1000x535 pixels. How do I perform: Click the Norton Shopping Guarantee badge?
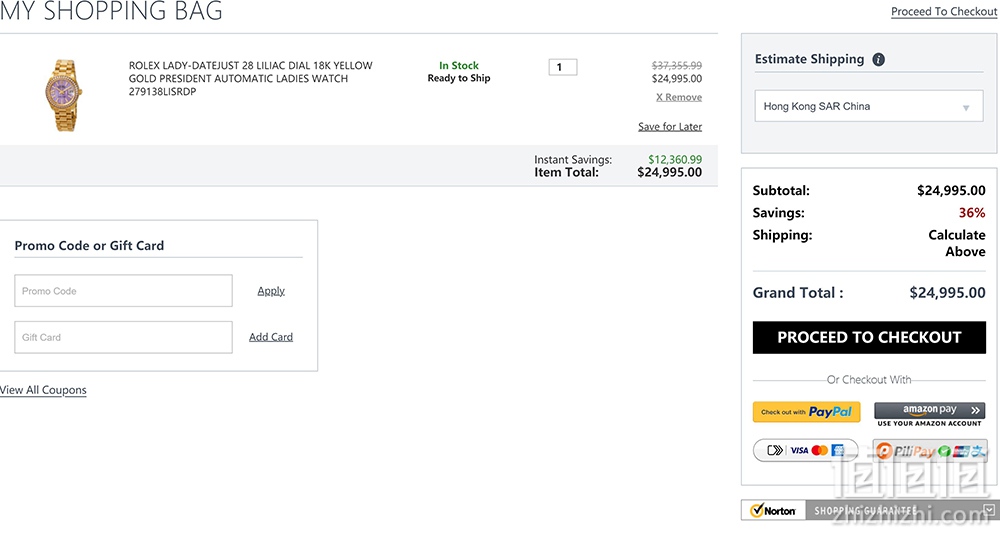pyautogui.click(x=869, y=510)
